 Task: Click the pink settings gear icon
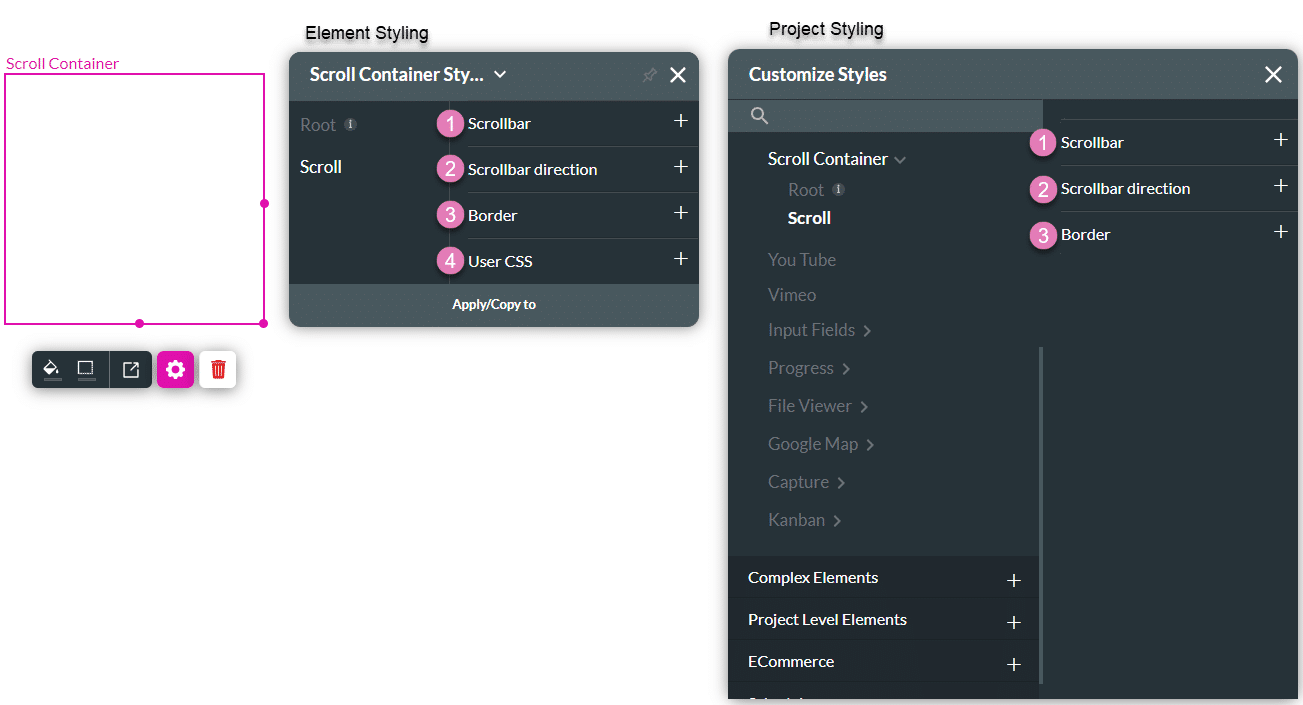175,369
